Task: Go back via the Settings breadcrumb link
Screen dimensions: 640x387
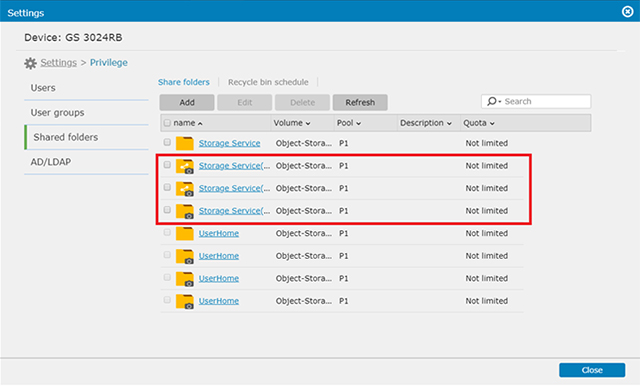Action: 58,62
